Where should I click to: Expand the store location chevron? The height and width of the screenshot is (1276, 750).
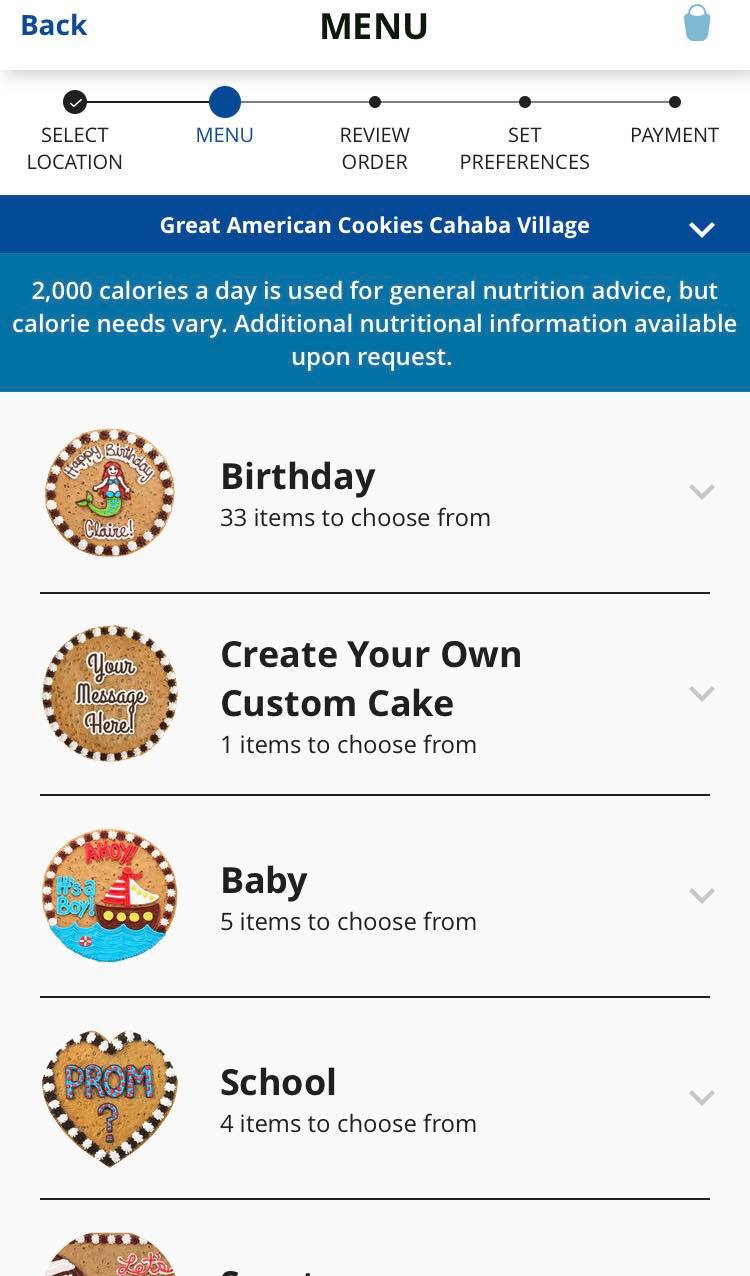click(702, 229)
